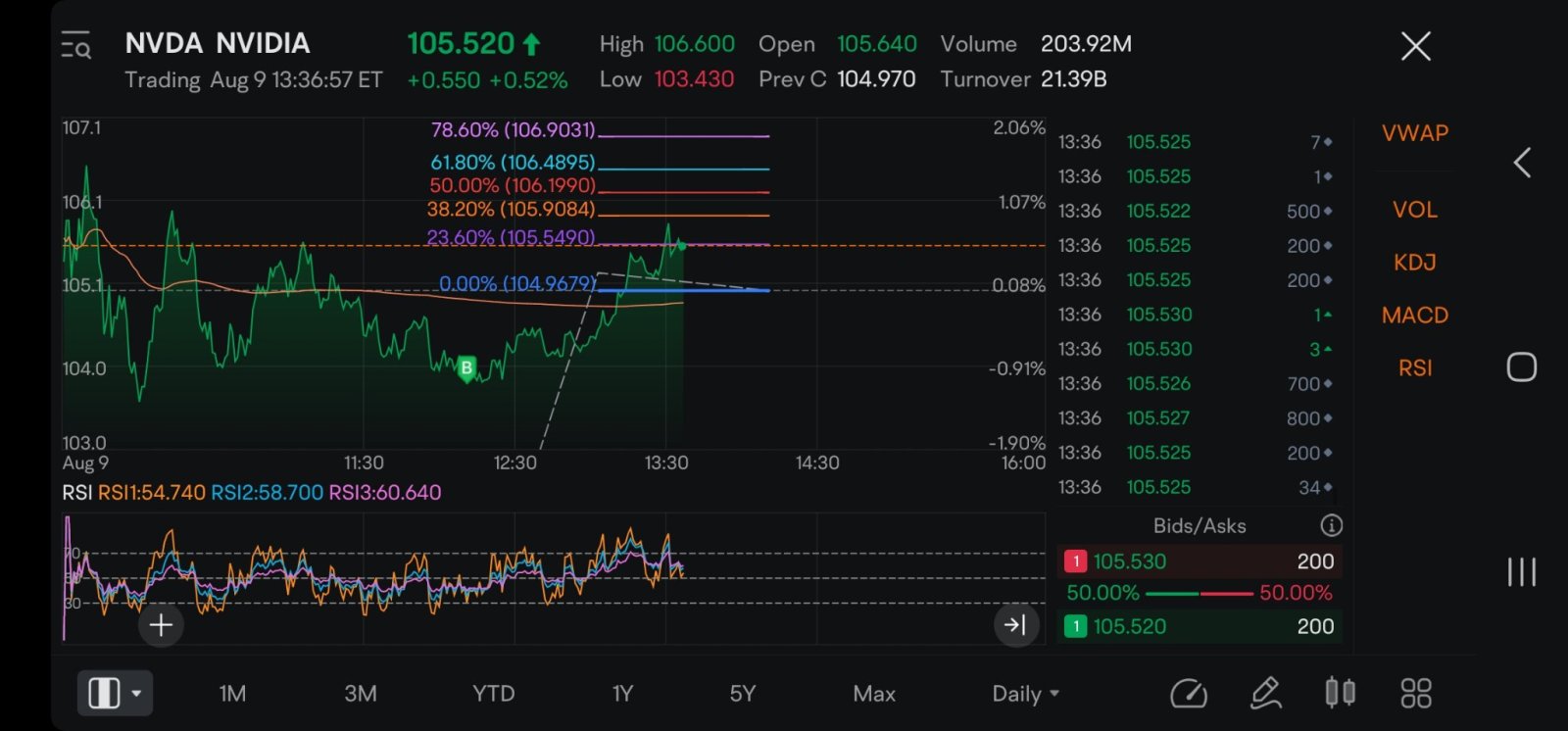Tap the green B buy marker on chart
This screenshot has height=731, width=1568.
point(466,369)
